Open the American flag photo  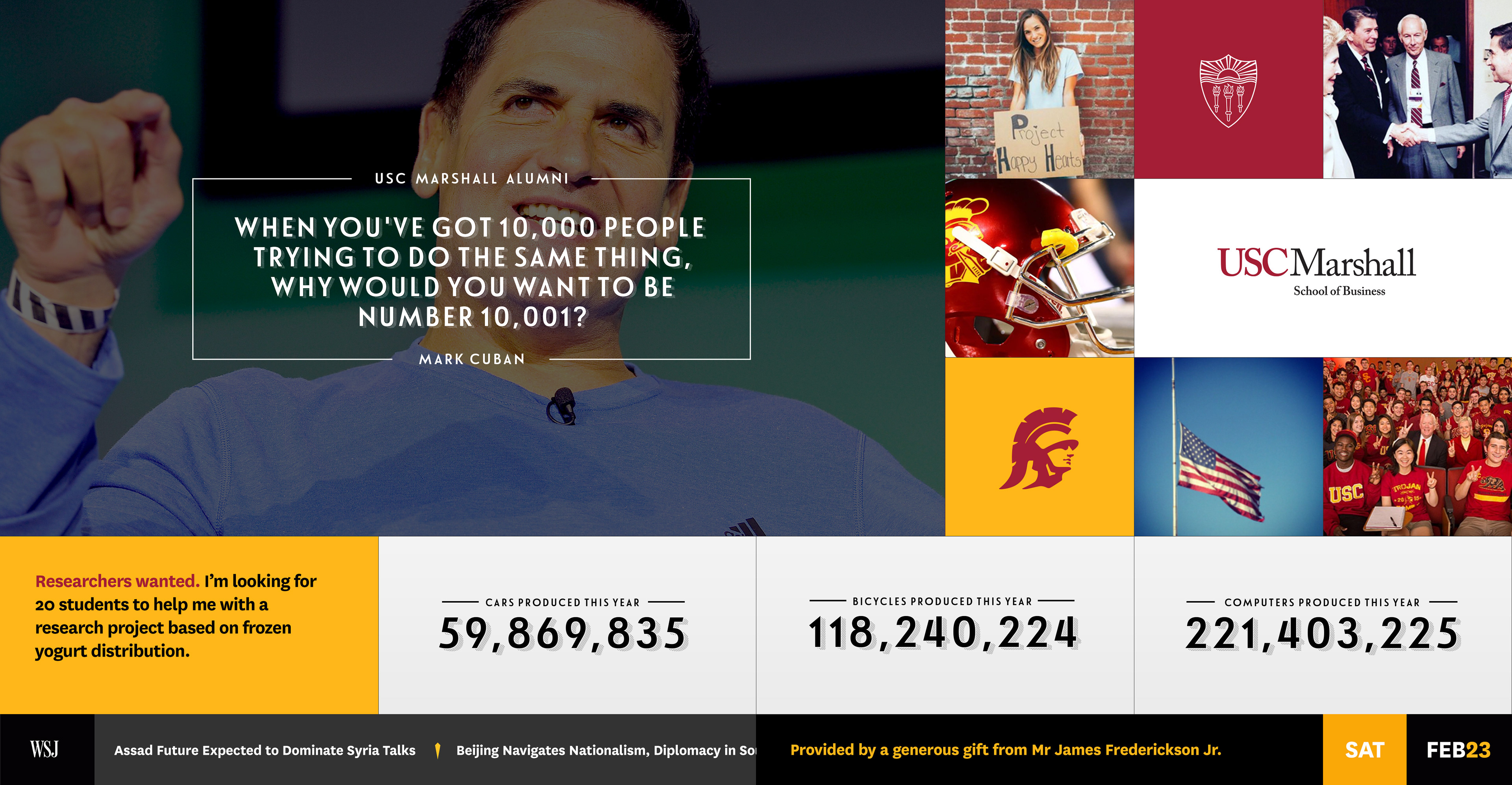click(x=1228, y=447)
